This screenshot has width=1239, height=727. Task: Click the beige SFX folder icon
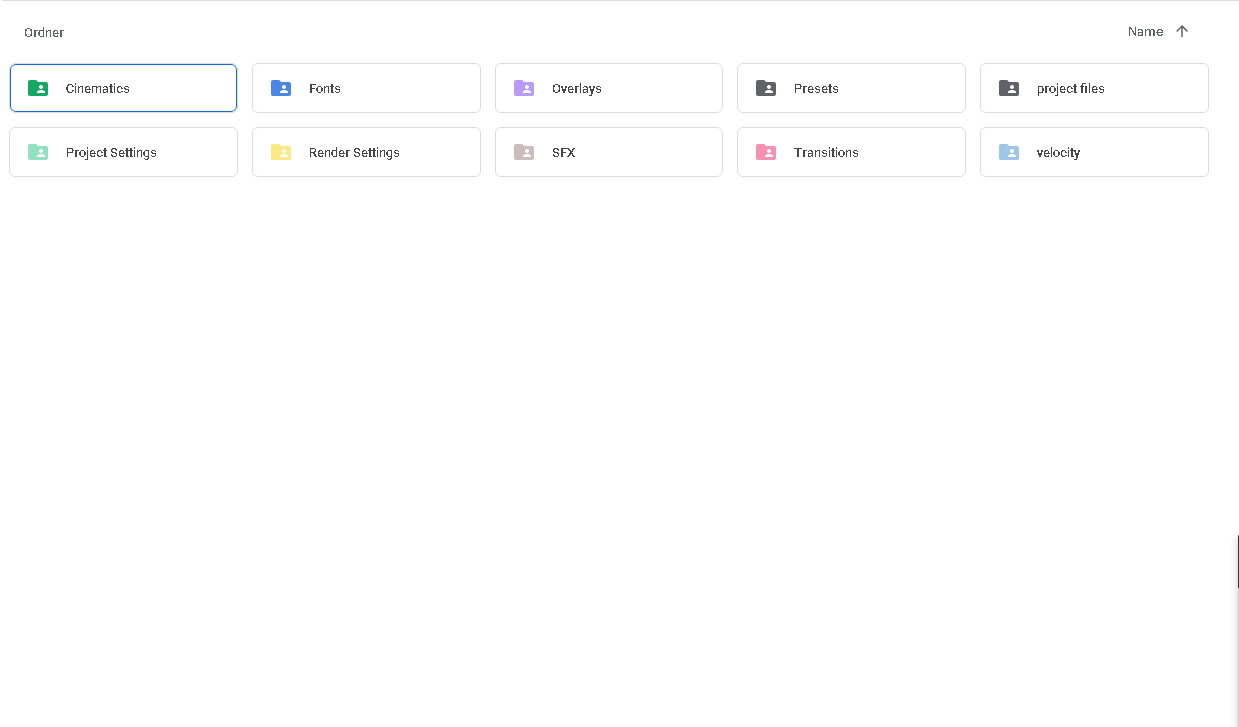click(524, 152)
